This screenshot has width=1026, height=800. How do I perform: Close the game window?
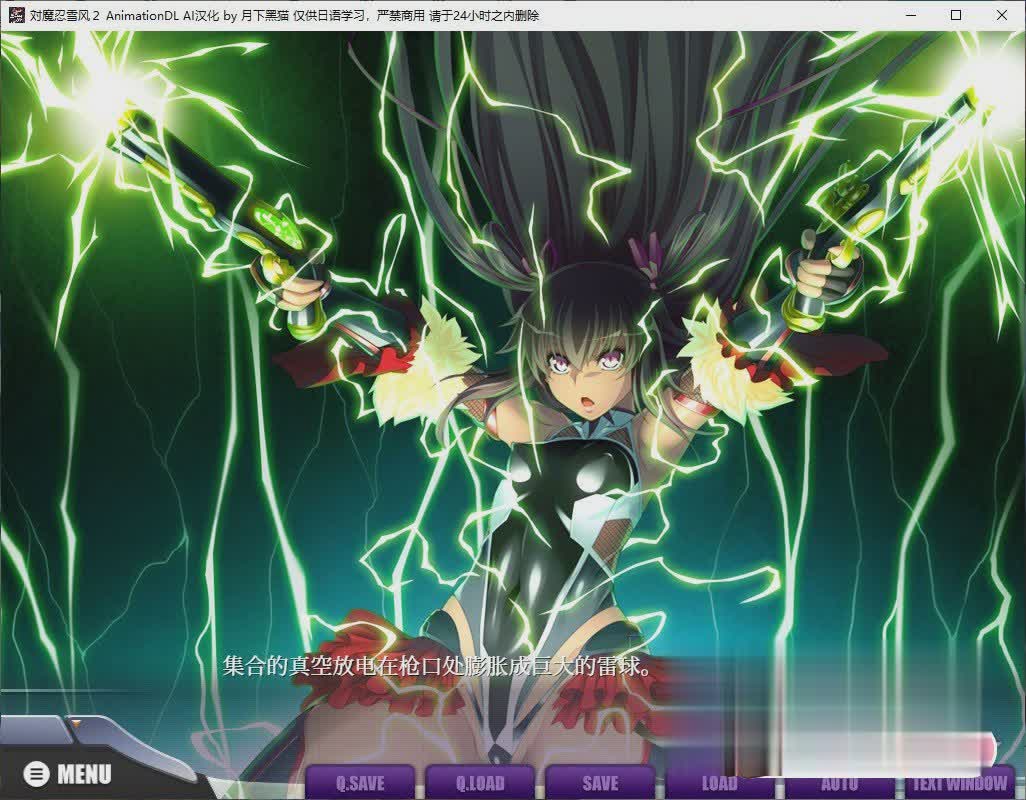click(x=1002, y=15)
